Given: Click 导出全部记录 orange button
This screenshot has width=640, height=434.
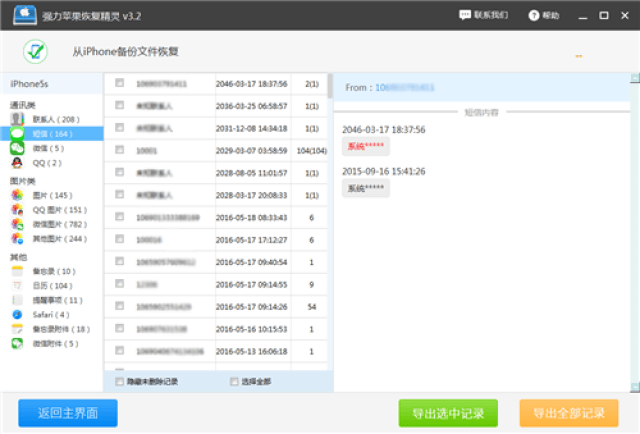Looking at the screenshot, I should tap(568, 412).
